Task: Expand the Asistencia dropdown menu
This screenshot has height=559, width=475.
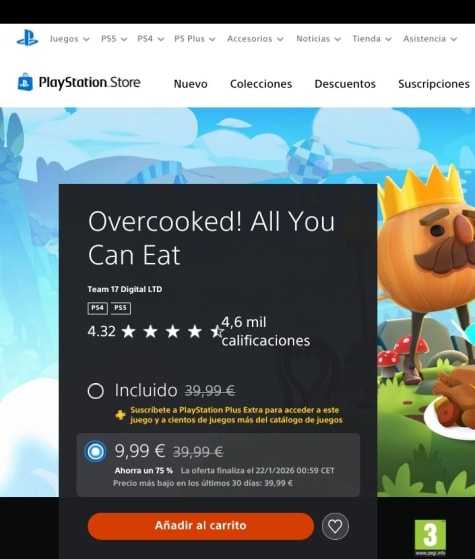Action: [x=430, y=39]
